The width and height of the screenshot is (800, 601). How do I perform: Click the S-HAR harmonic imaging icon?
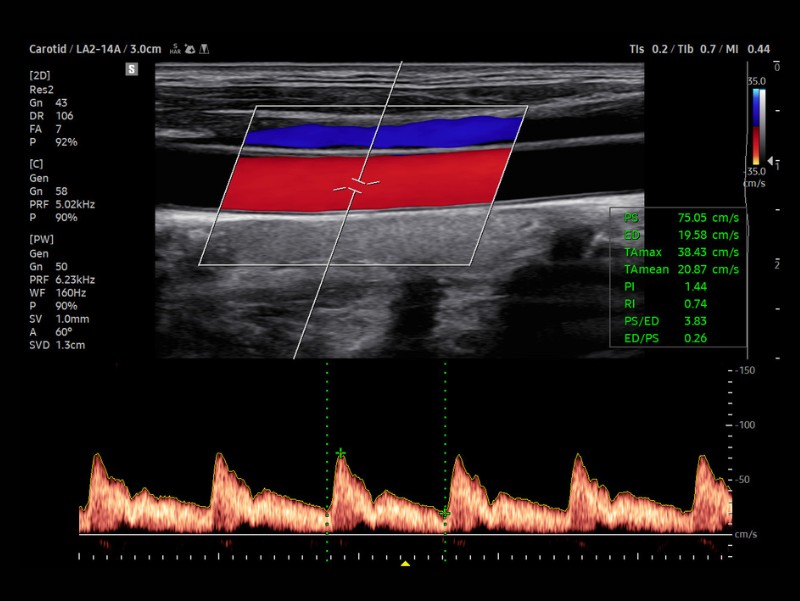coord(175,49)
